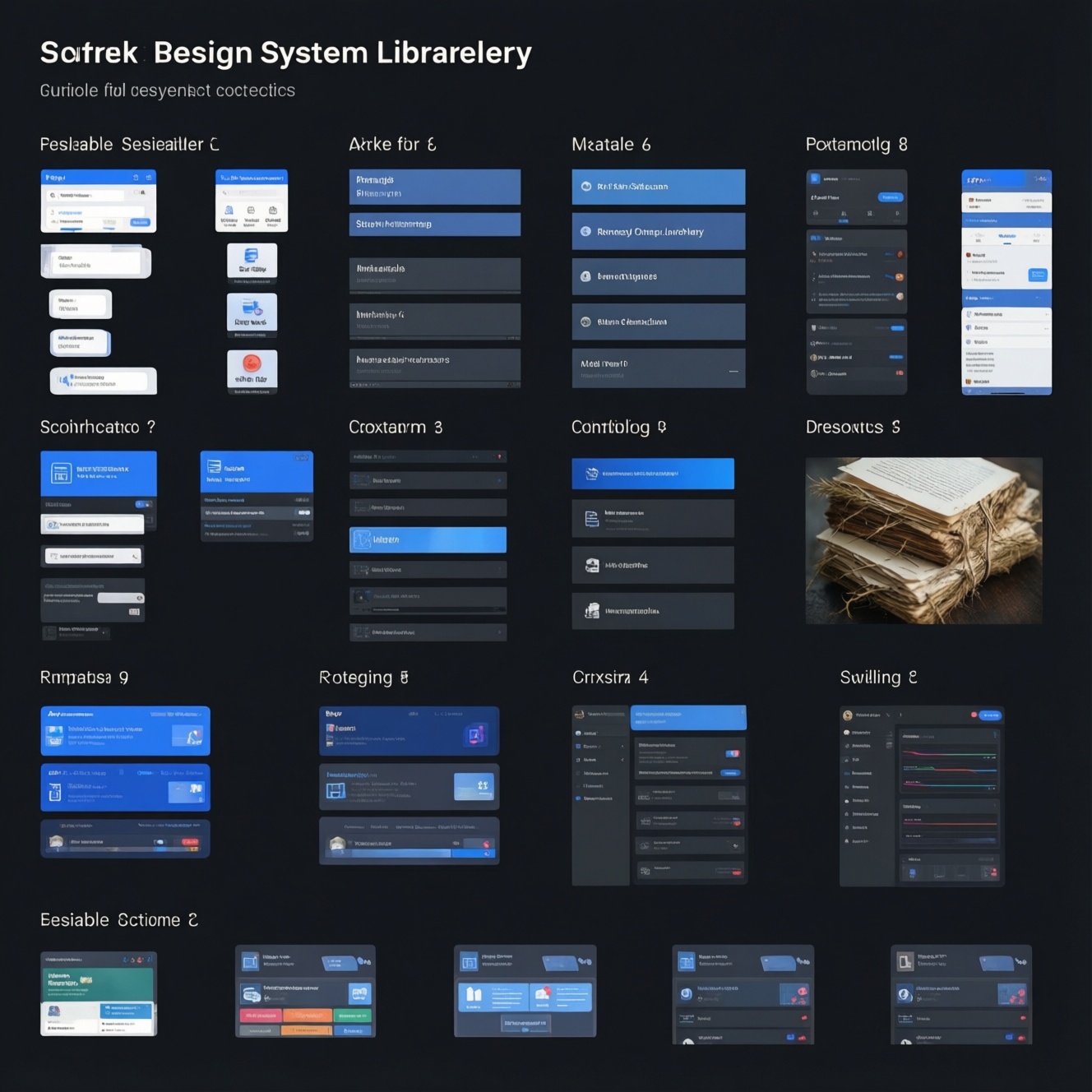The image size is (1092, 1092).
Task: Select the second Matale row
Action: (x=659, y=232)
